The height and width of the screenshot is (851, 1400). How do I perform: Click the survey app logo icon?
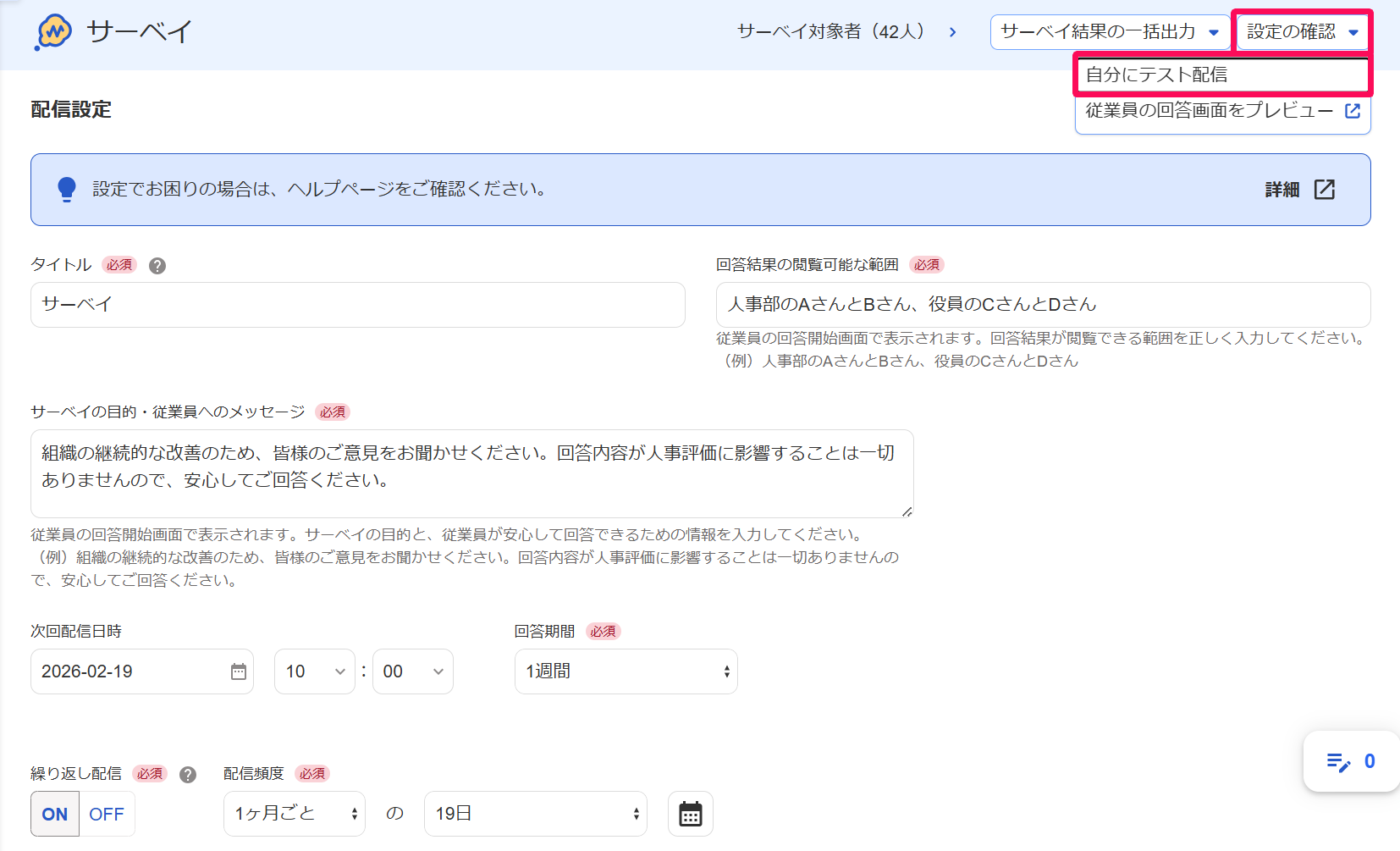pos(53,32)
